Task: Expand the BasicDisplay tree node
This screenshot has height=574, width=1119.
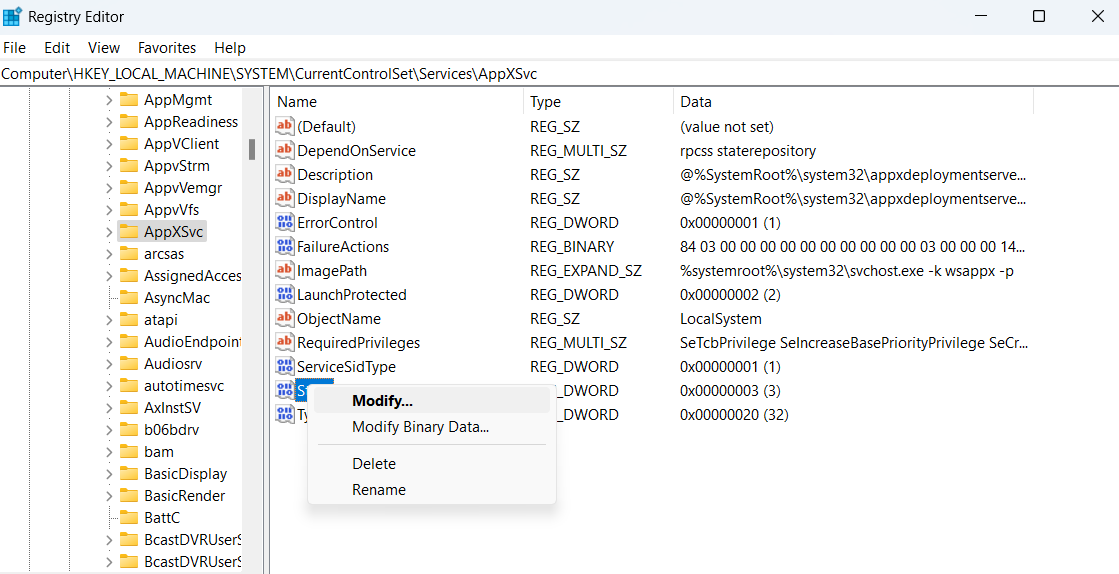Action: [x=108, y=474]
